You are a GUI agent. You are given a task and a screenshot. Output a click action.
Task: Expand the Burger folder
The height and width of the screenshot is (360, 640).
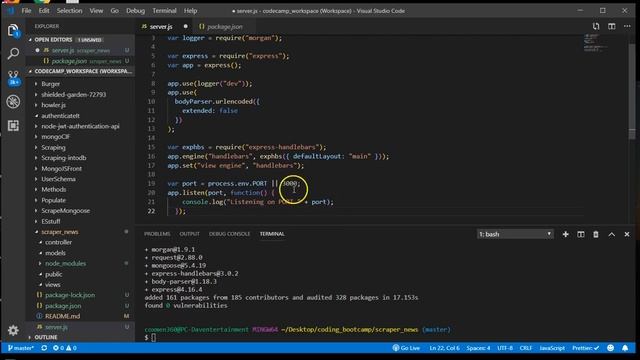(x=51, y=84)
